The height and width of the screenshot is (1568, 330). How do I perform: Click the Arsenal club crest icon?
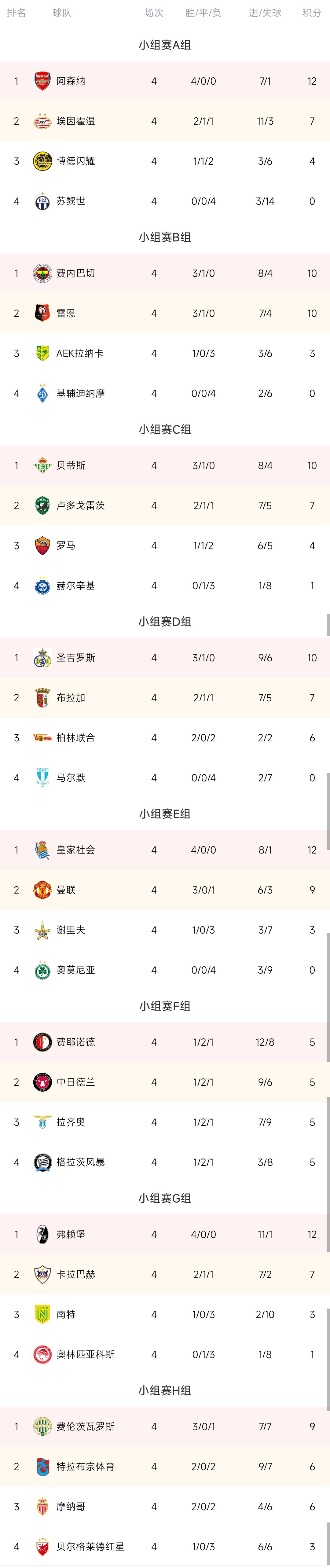coord(42,81)
